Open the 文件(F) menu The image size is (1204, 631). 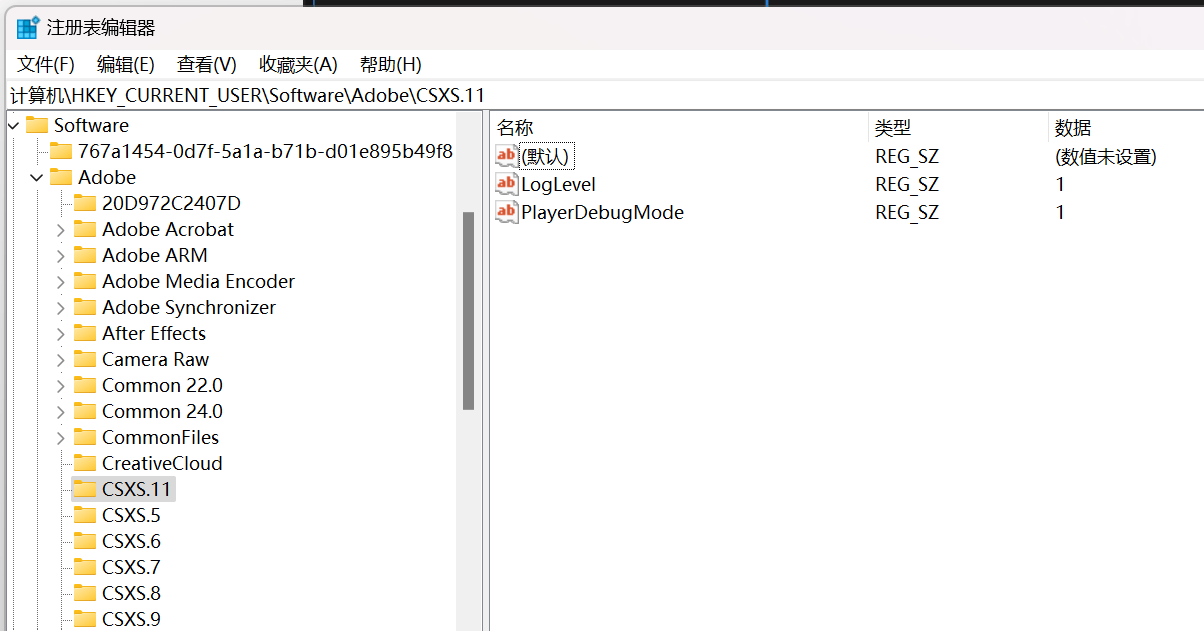click(46, 65)
